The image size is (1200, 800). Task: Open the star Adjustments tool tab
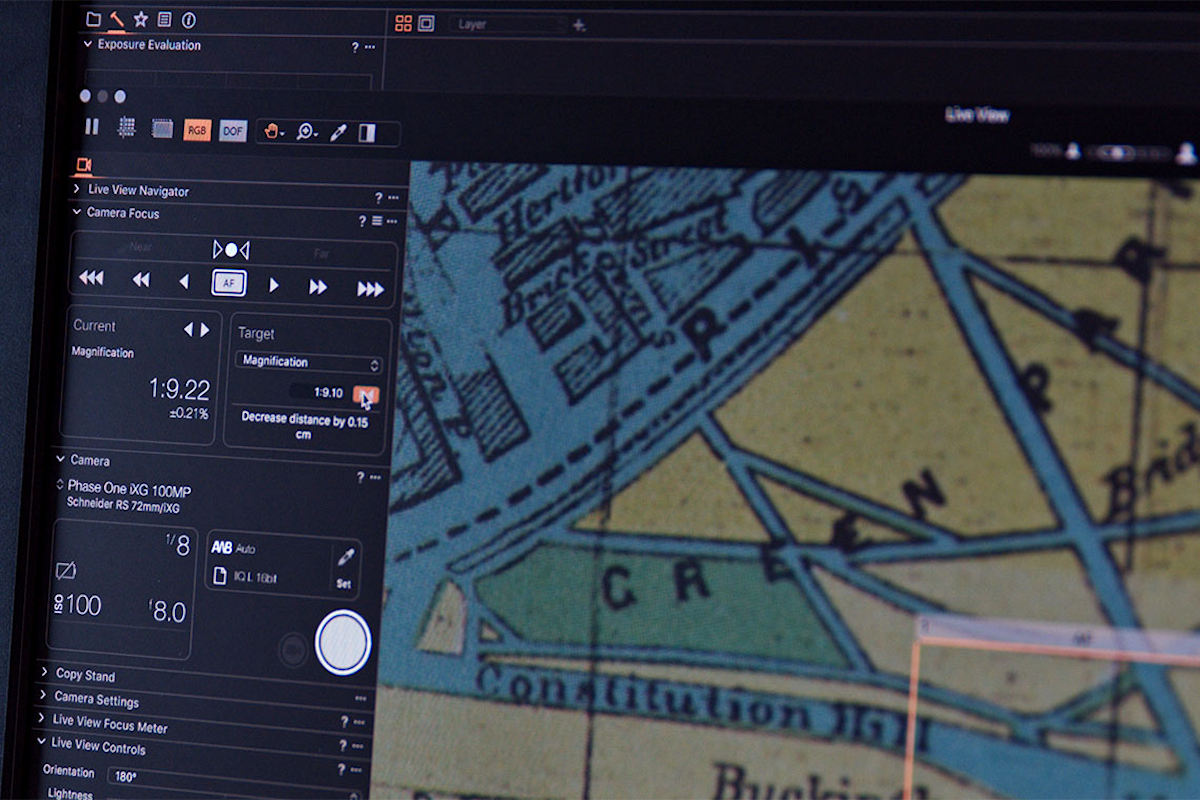pyautogui.click(x=141, y=19)
